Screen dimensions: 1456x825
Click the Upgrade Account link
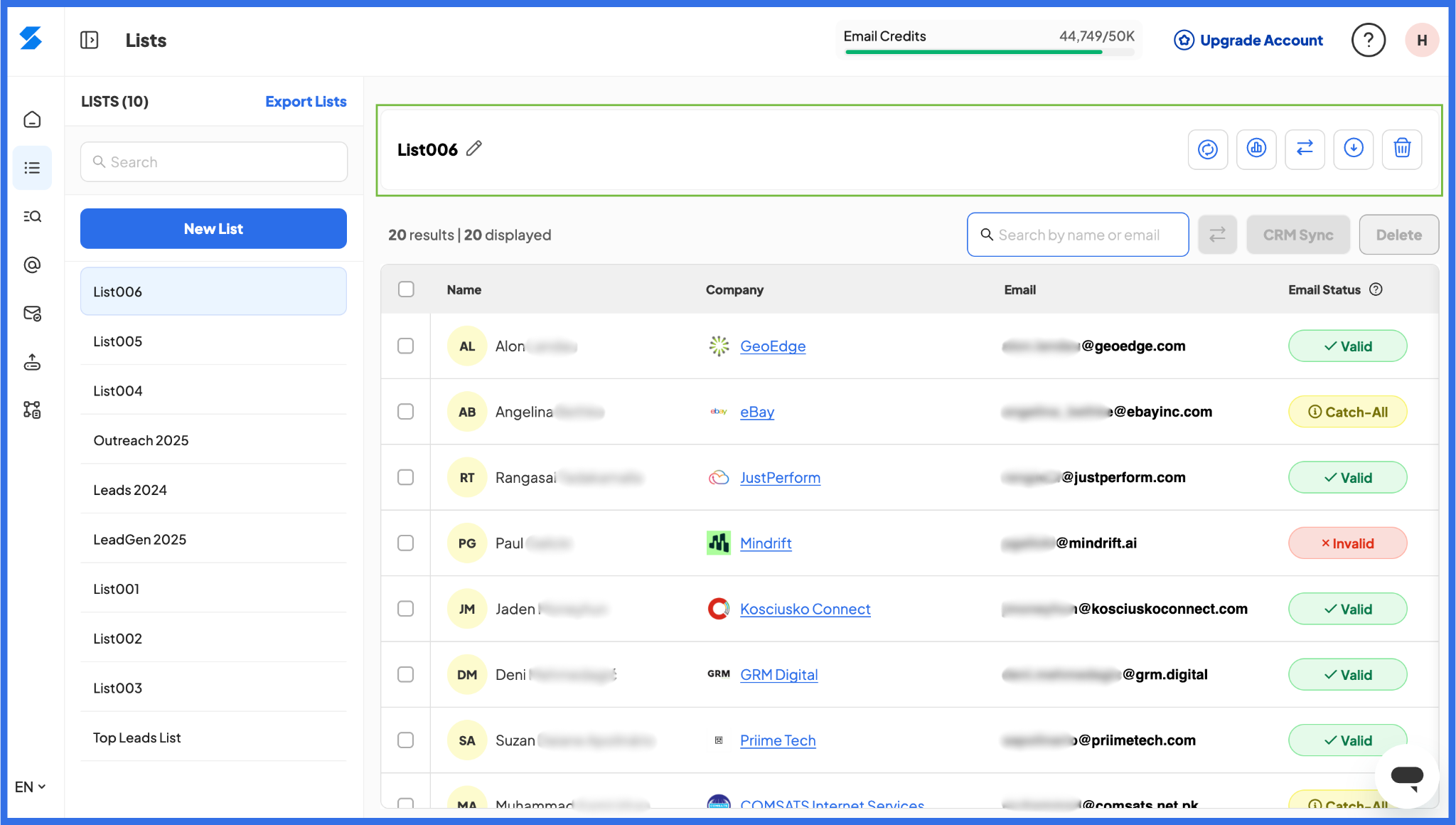(x=1261, y=41)
